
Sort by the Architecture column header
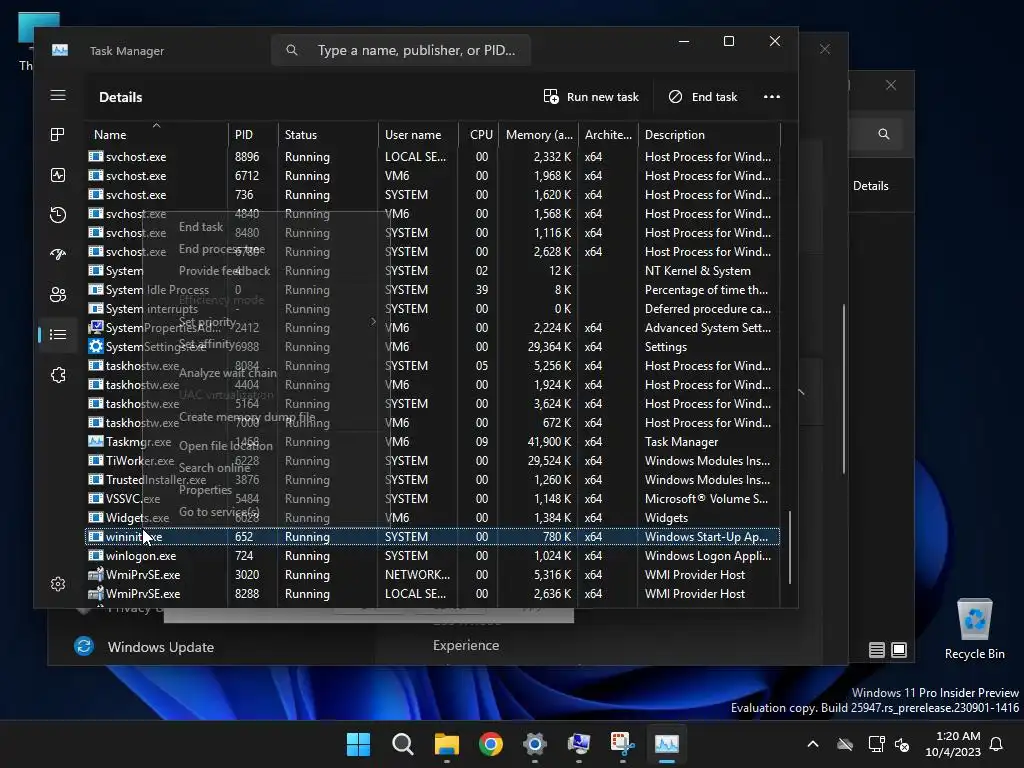(608, 135)
